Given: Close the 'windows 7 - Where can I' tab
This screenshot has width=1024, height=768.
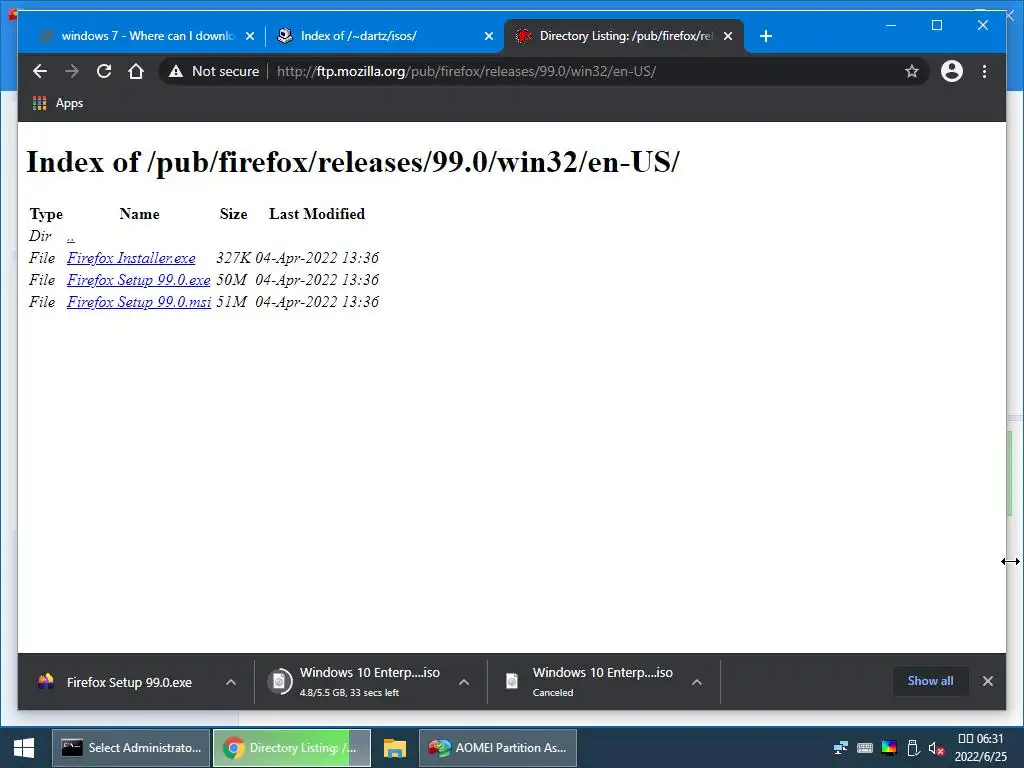Looking at the screenshot, I should 249,36.
